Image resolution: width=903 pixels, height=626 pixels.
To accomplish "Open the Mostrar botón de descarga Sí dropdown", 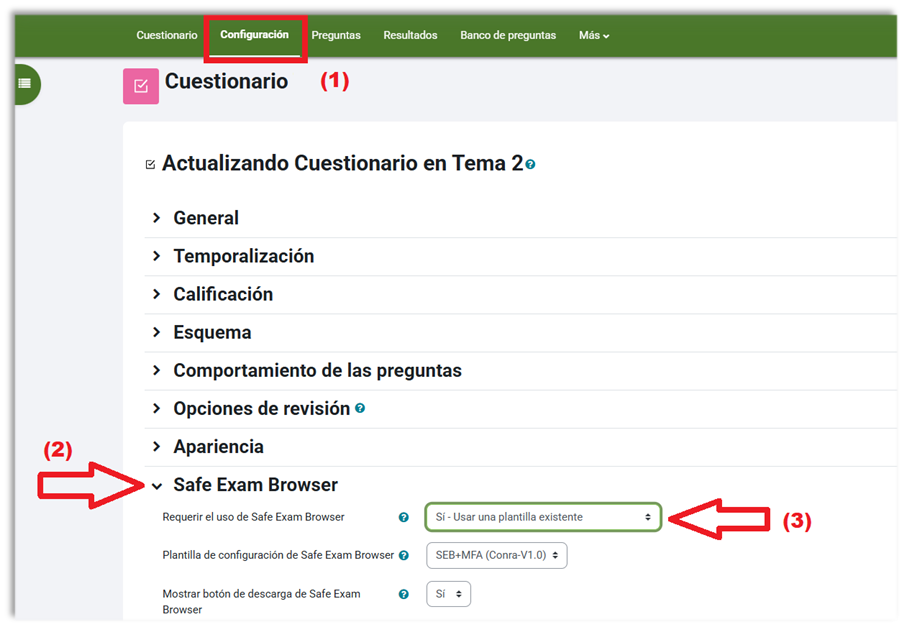I will tap(448, 594).
